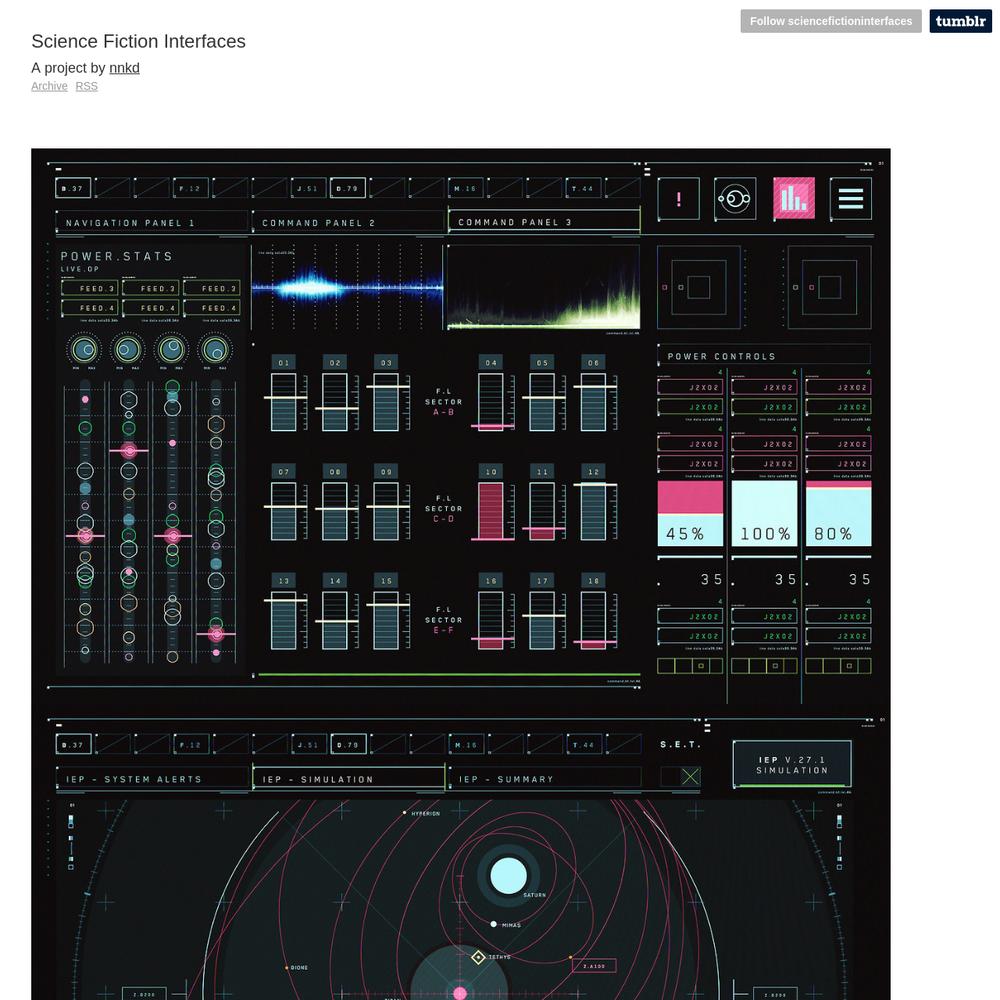Screen dimensions: 1000x1000
Task: Set the fader labeled 06
Action: 594,401
